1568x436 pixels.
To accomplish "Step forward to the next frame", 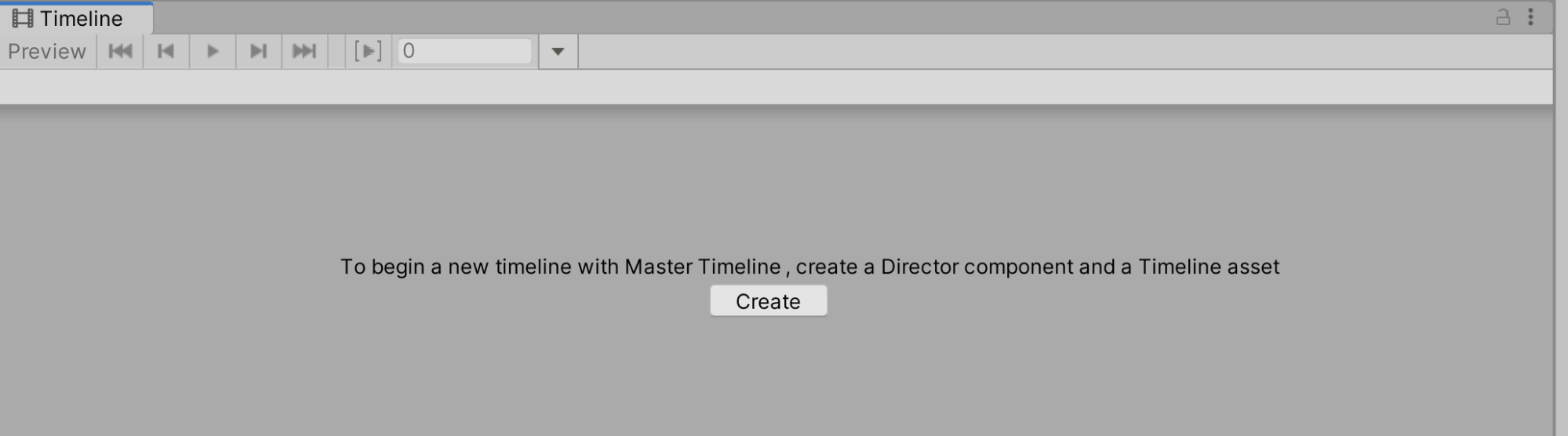I will pos(258,52).
